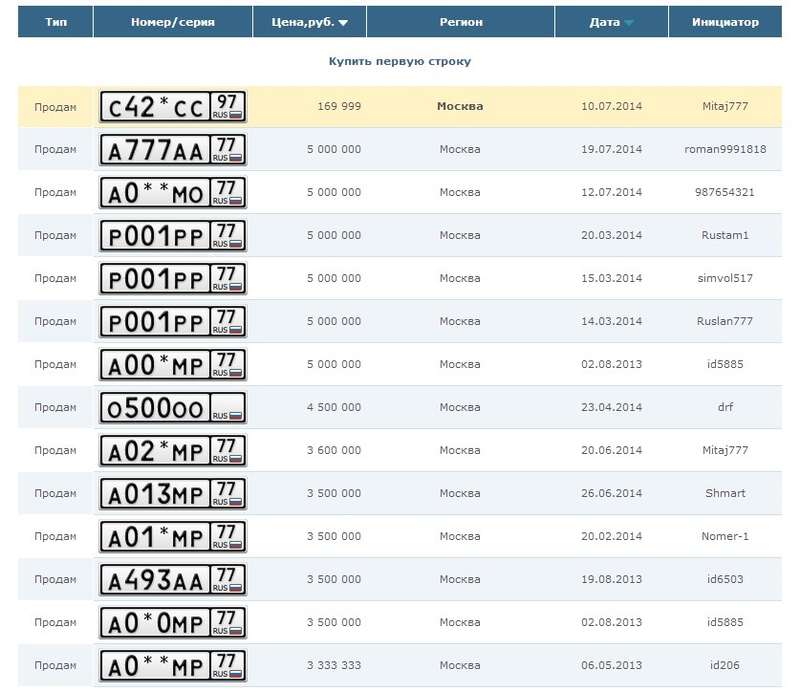Screen dimensions: 800x691
Task: Open seller drf
Action: click(725, 407)
